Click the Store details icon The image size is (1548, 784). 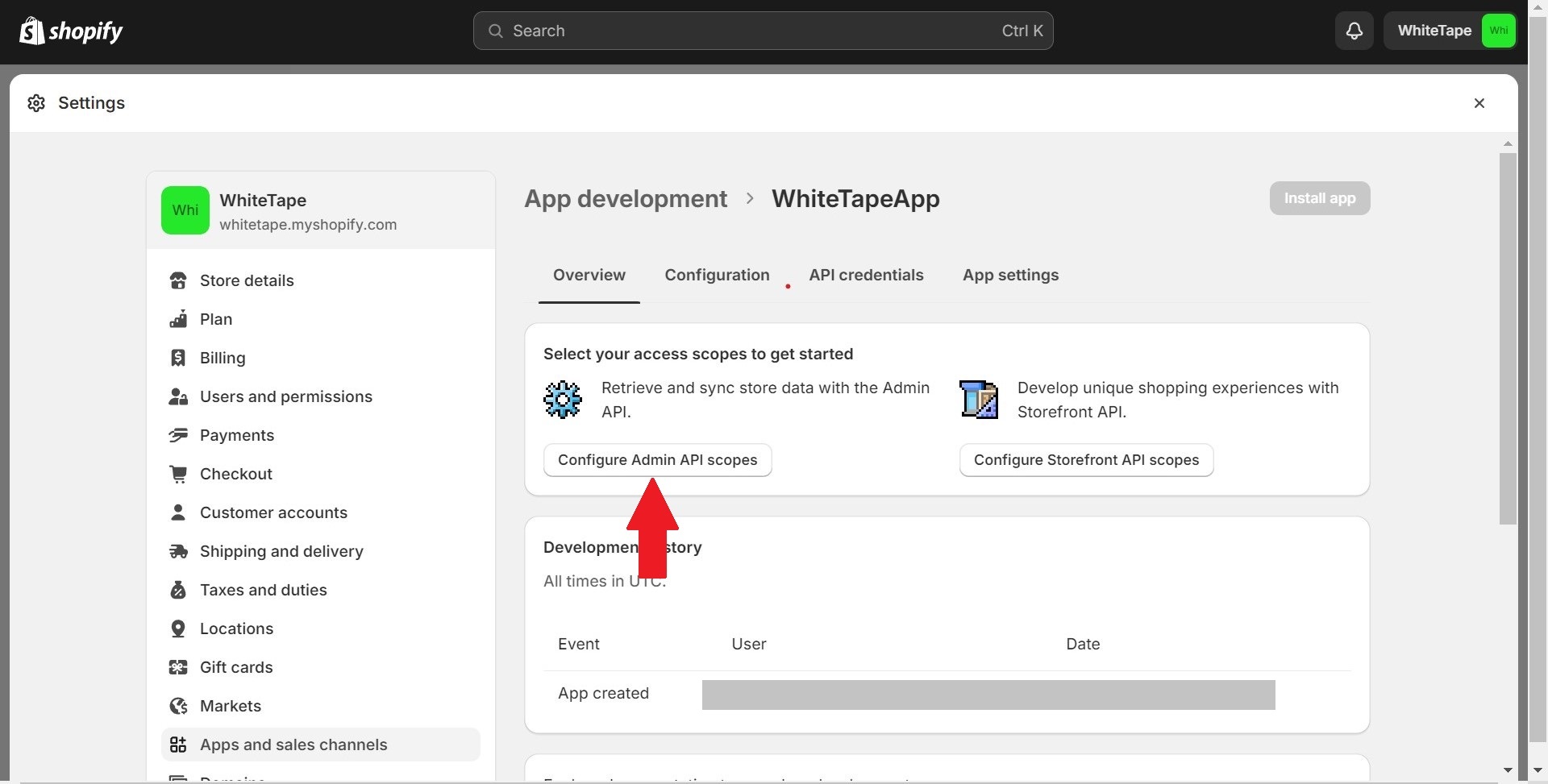pyautogui.click(x=178, y=280)
